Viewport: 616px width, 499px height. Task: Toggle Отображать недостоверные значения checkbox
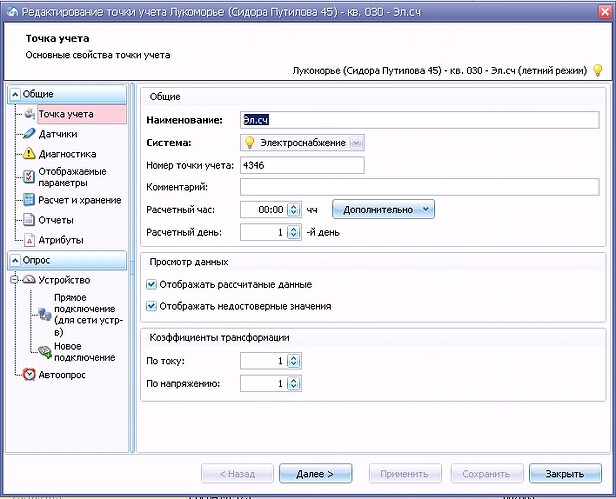[151, 306]
